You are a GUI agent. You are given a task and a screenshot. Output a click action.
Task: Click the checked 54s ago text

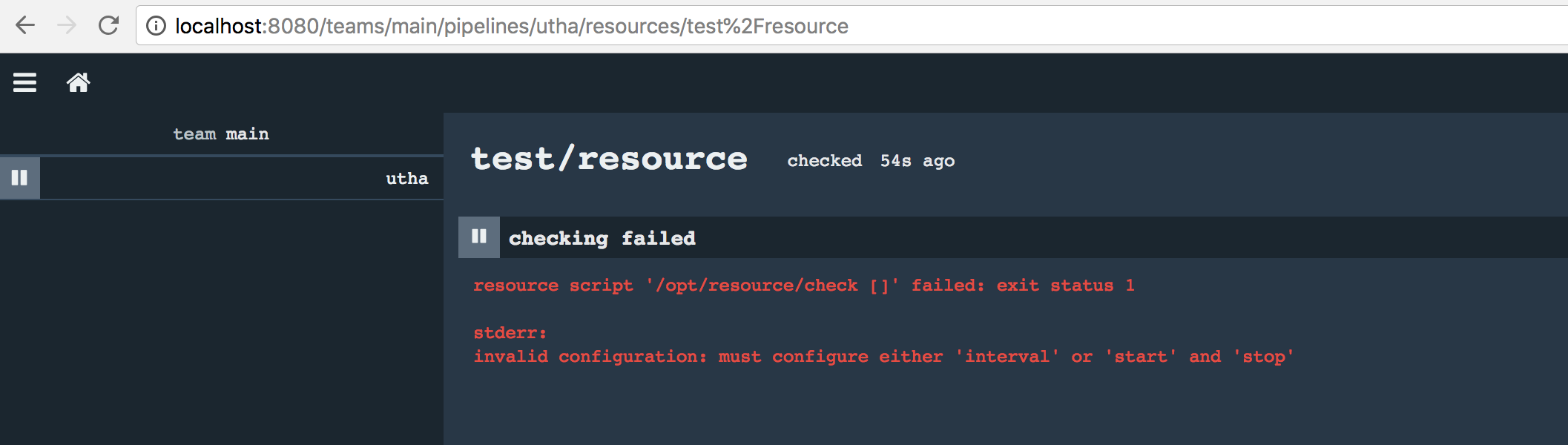(871, 160)
